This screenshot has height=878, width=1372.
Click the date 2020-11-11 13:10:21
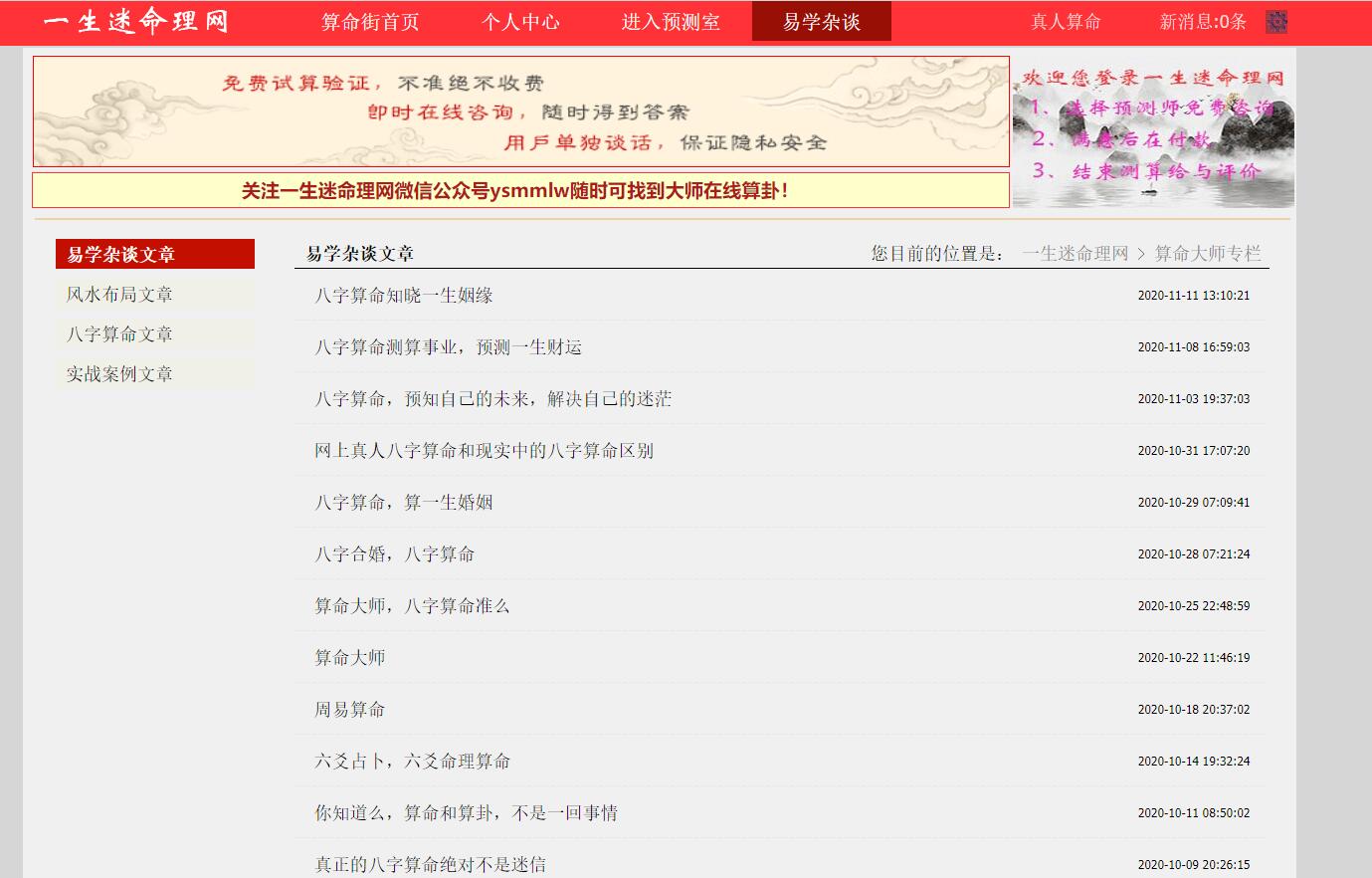pyautogui.click(x=1194, y=296)
